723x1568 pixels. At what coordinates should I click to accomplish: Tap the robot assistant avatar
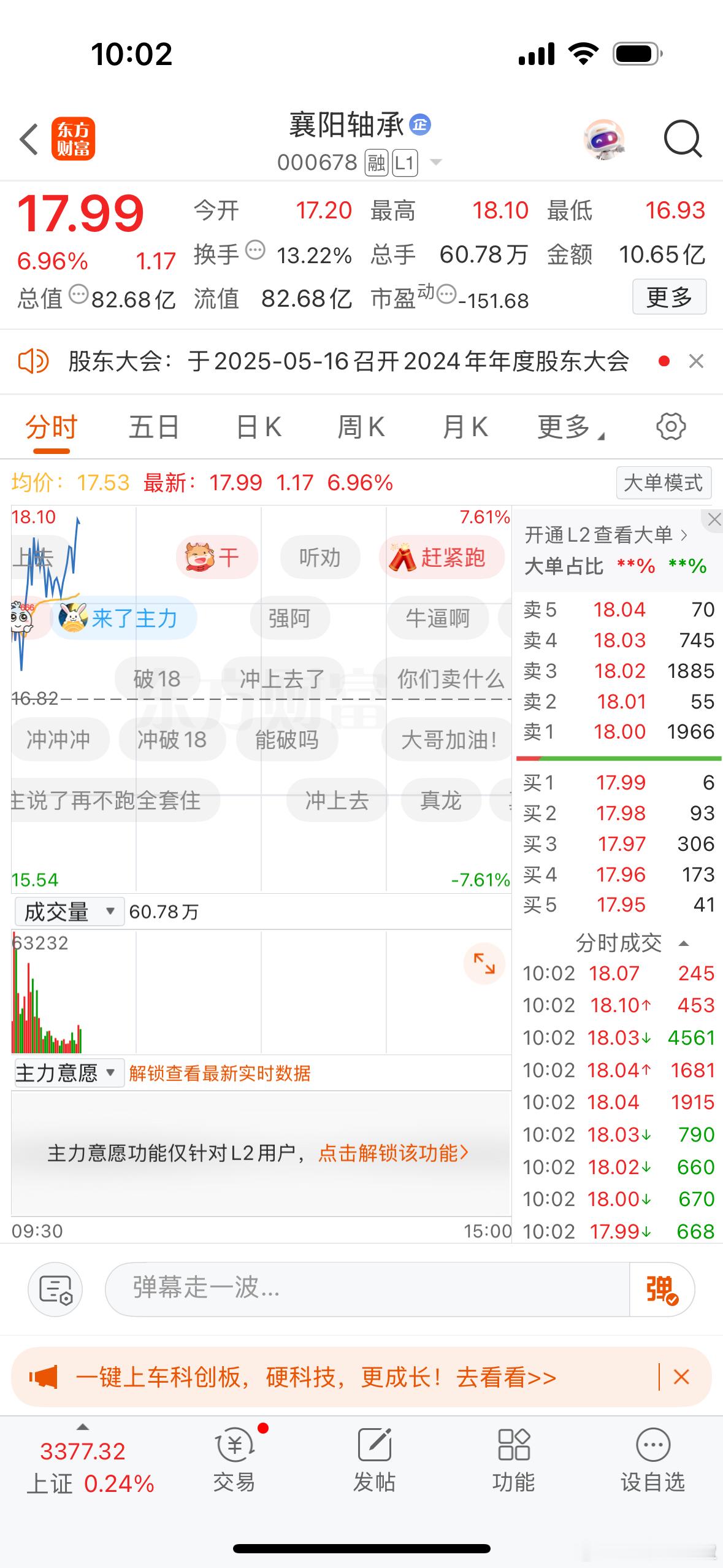tap(604, 139)
